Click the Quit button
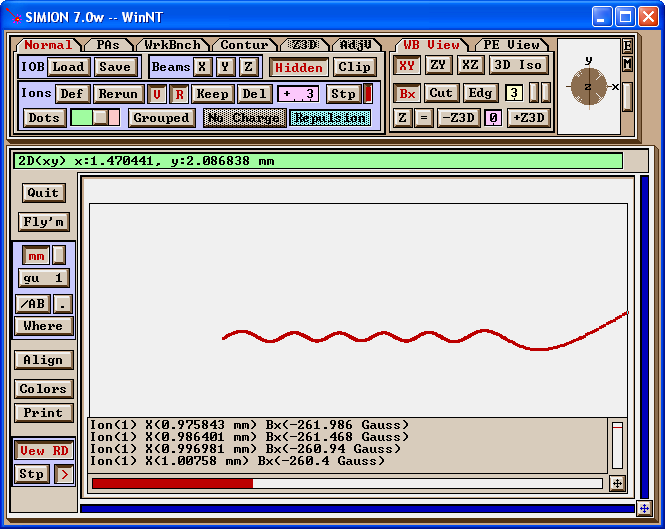The image size is (665, 529). tap(44, 193)
